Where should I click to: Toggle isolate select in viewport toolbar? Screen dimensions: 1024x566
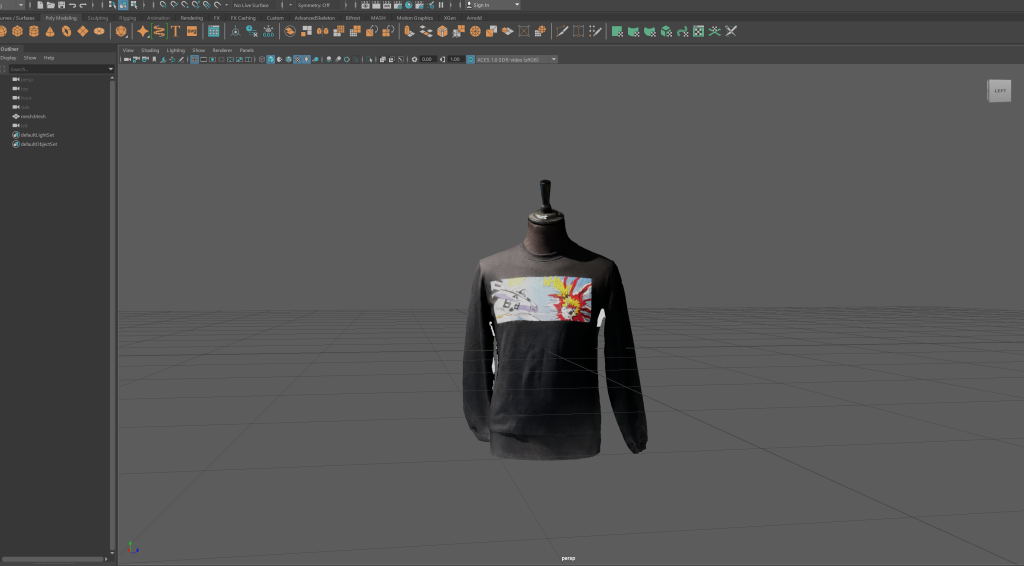coord(370,59)
